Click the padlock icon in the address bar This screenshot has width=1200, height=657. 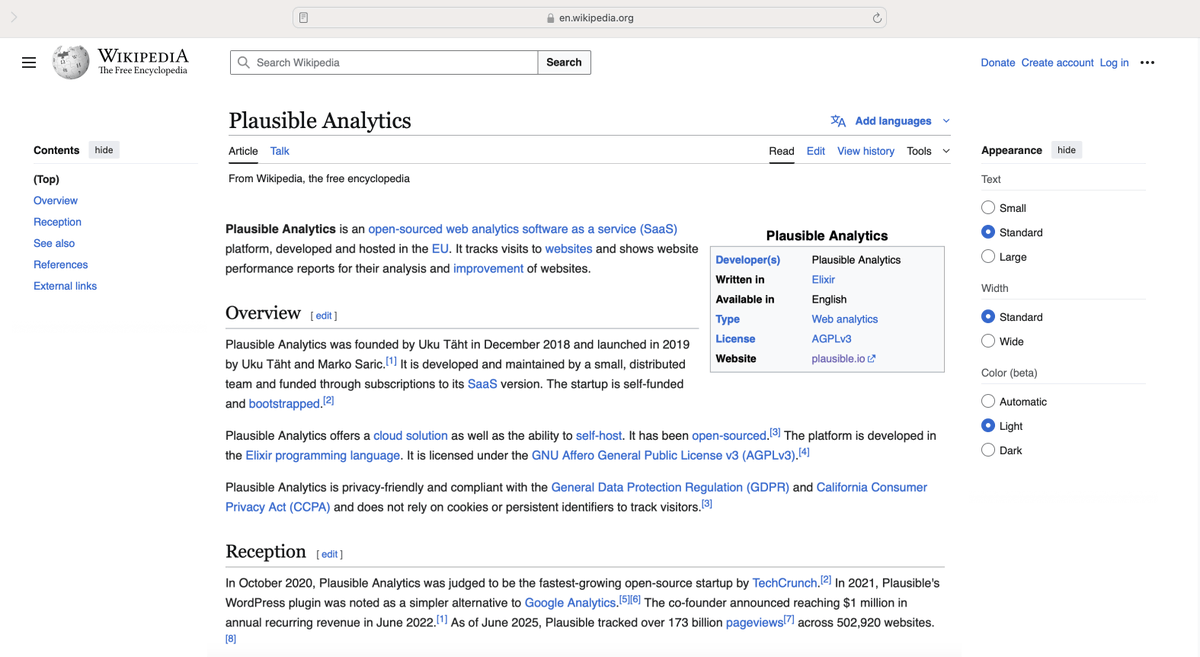pyautogui.click(x=550, y=18)
